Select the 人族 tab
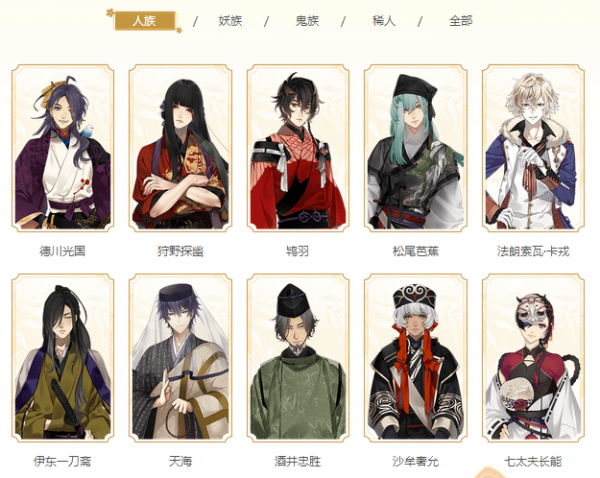The width and height of the screenshot is (600, 478). pyautogui.click(x=145, y=21)
